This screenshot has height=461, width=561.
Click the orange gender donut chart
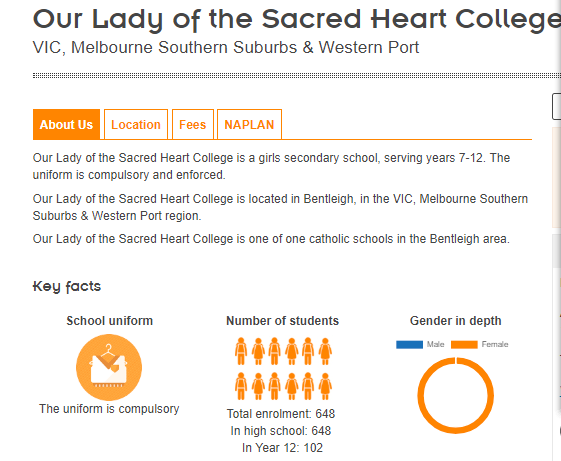[x=455, y=395]
